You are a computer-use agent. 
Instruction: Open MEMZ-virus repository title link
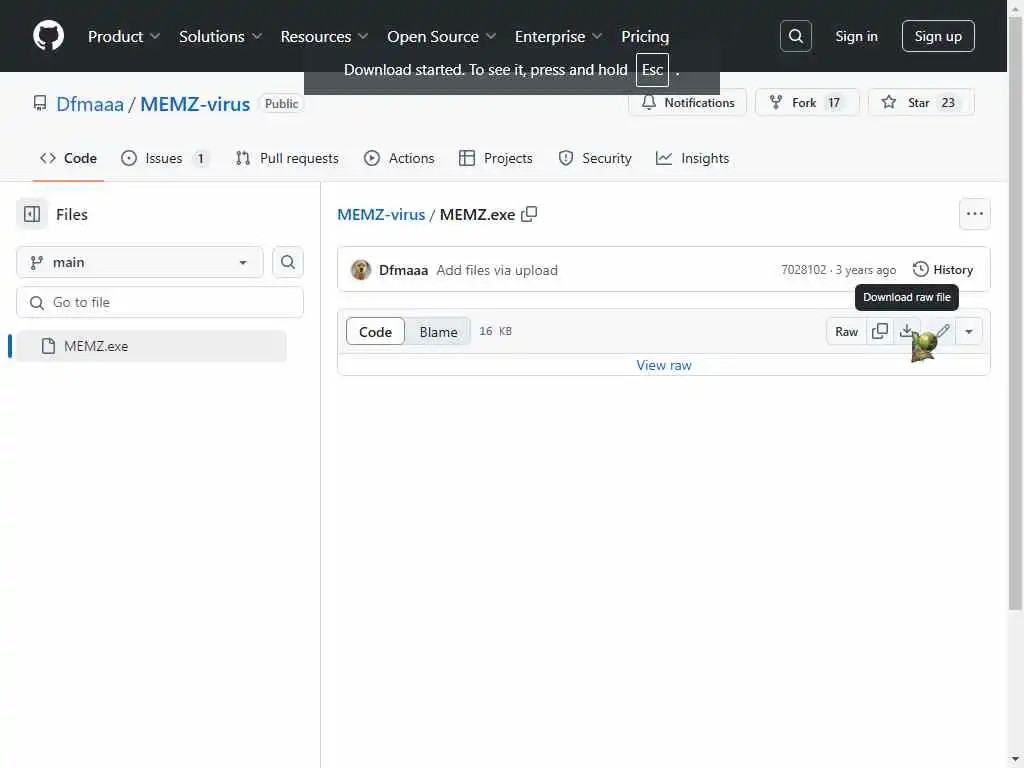[195, 104]
